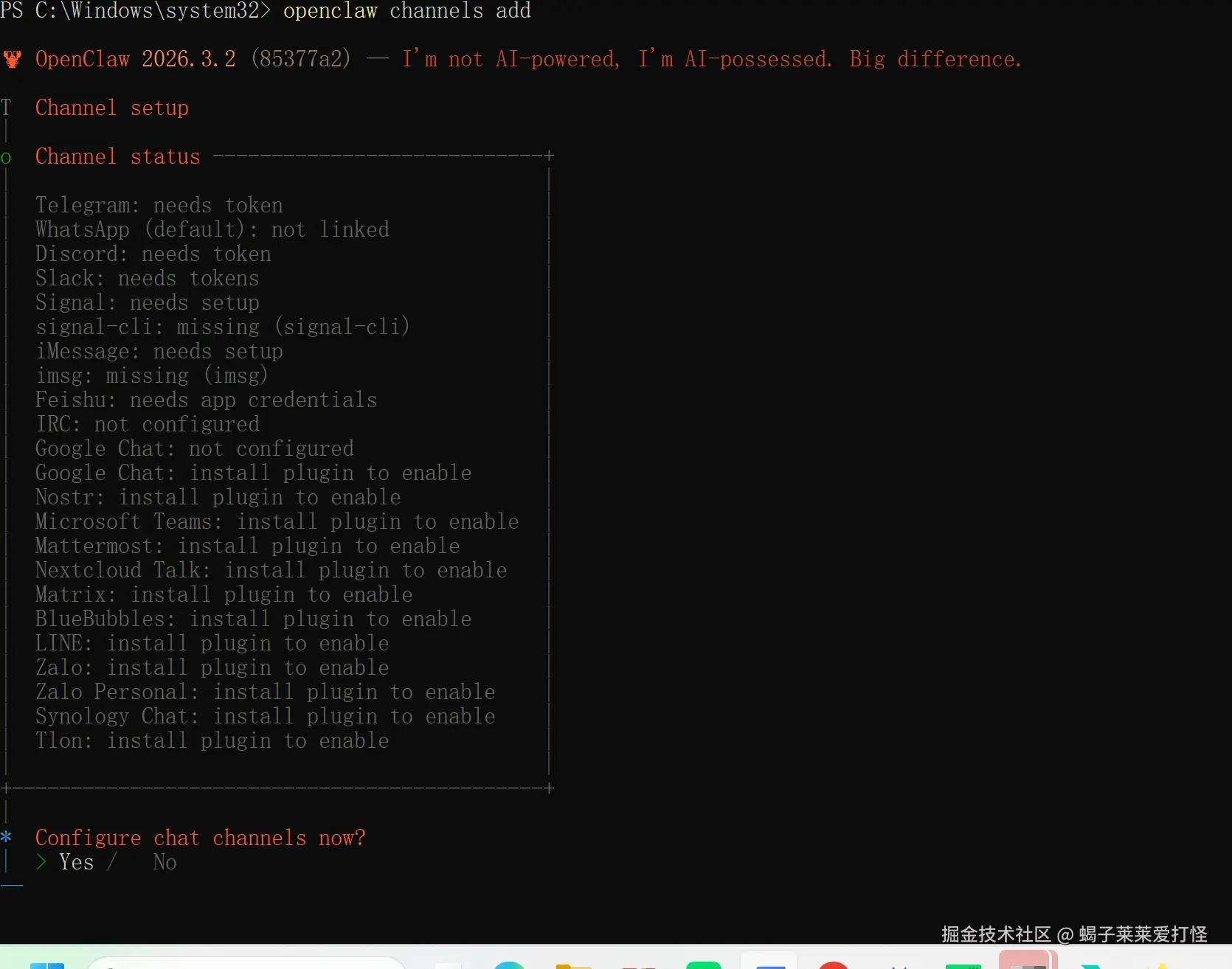The width and height of the screenshot is (1232, 969).
Task: Click 'Slack: needs tokens' line
Action: point(148,278)
